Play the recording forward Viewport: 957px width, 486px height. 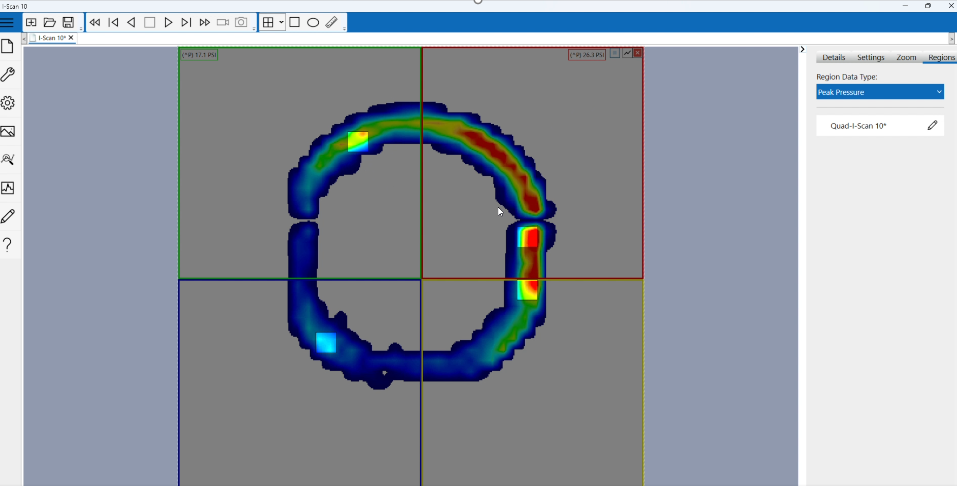pos(168,23)
